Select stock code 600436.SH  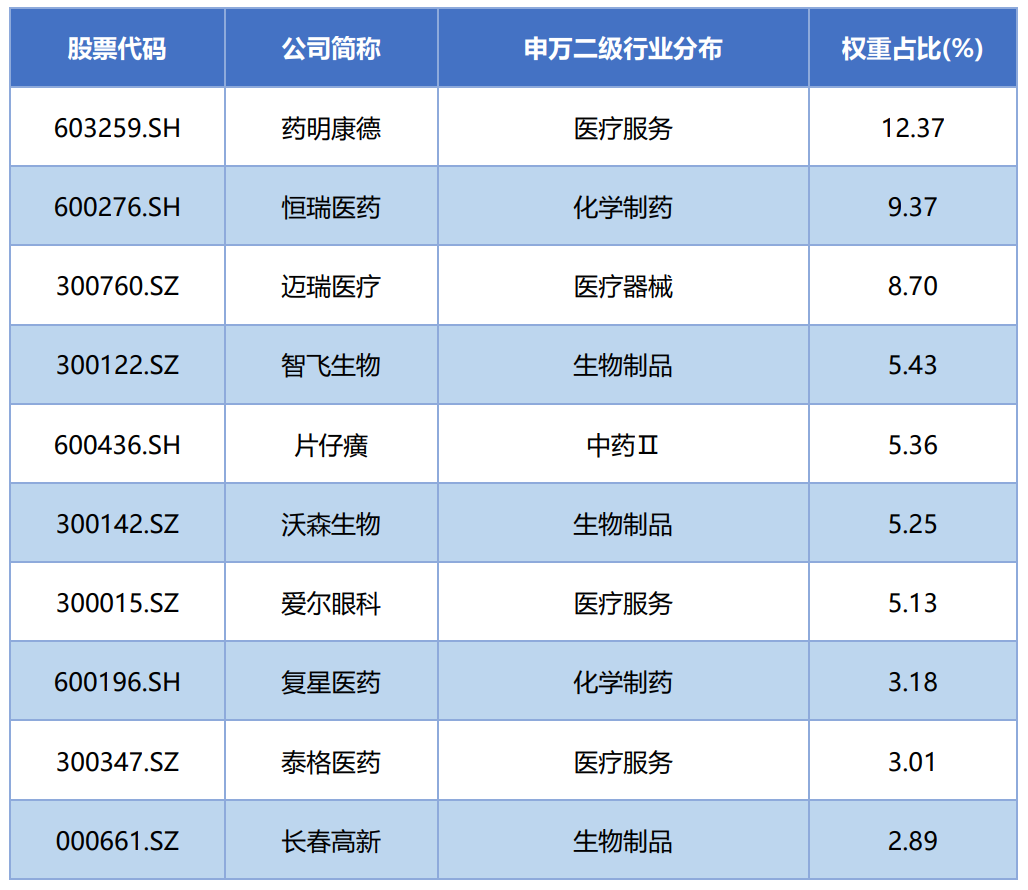(x=117, y=445)
